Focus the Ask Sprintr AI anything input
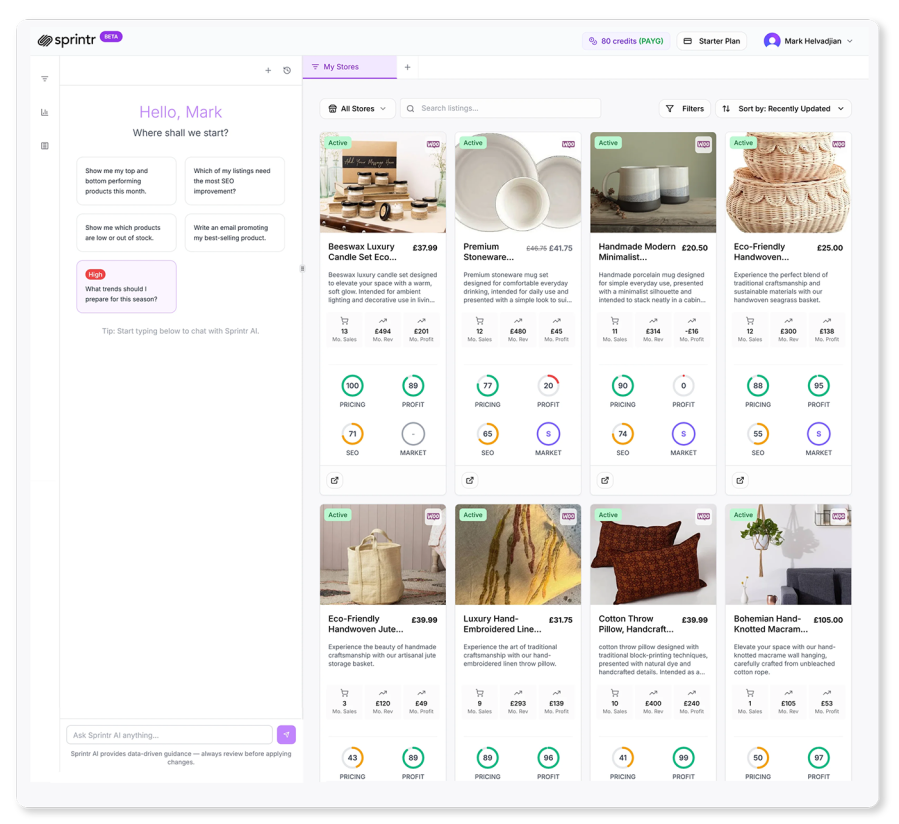The image size is (899, 824). [x=170, y=735]
